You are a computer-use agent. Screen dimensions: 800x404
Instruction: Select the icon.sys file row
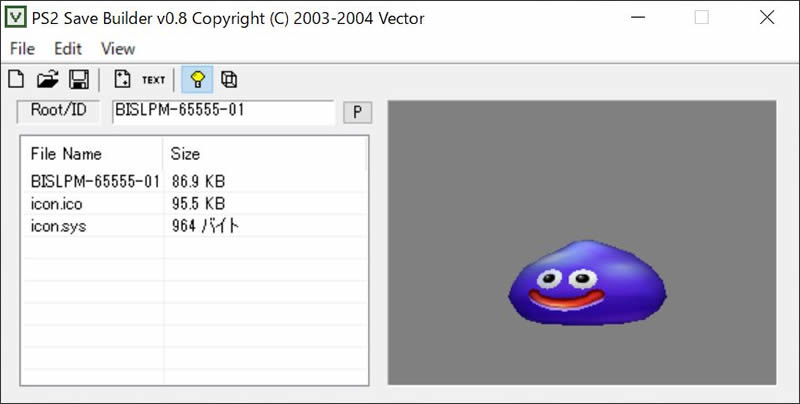[x=194, y=226]
